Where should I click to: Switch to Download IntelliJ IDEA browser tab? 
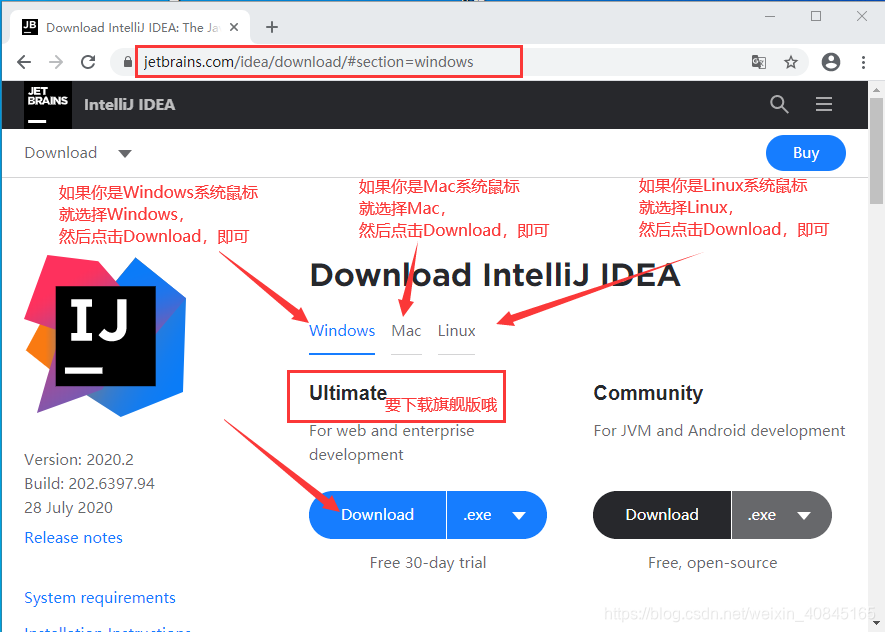130,27
